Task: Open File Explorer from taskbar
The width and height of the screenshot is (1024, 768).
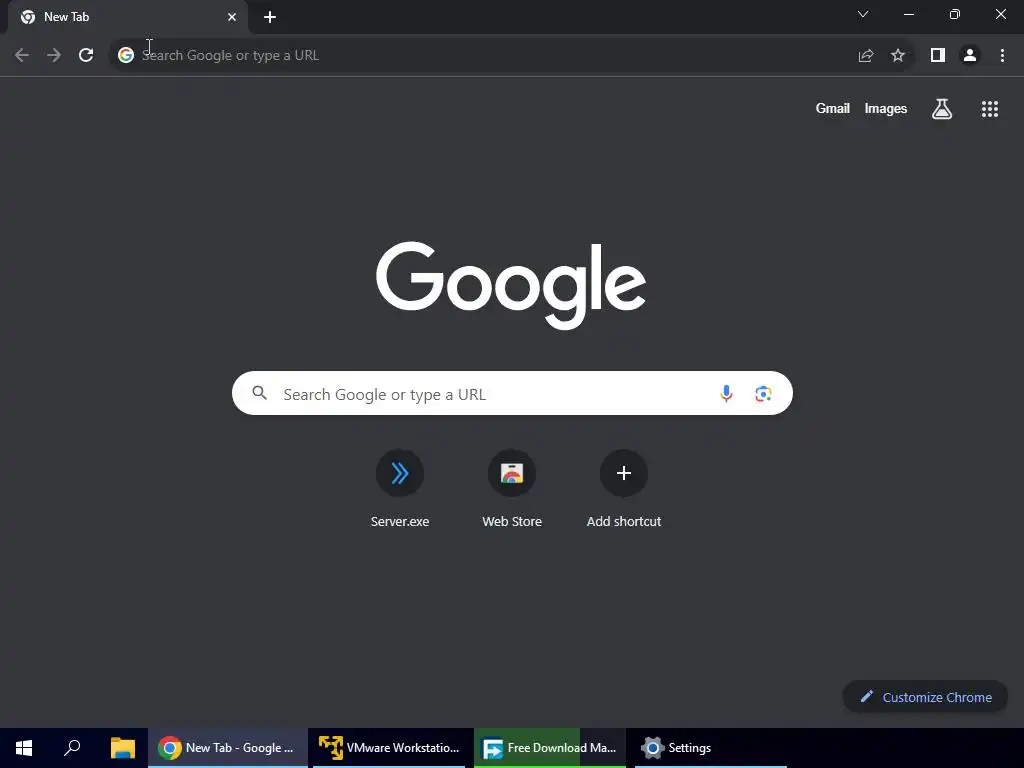Action: click(122, 748)
